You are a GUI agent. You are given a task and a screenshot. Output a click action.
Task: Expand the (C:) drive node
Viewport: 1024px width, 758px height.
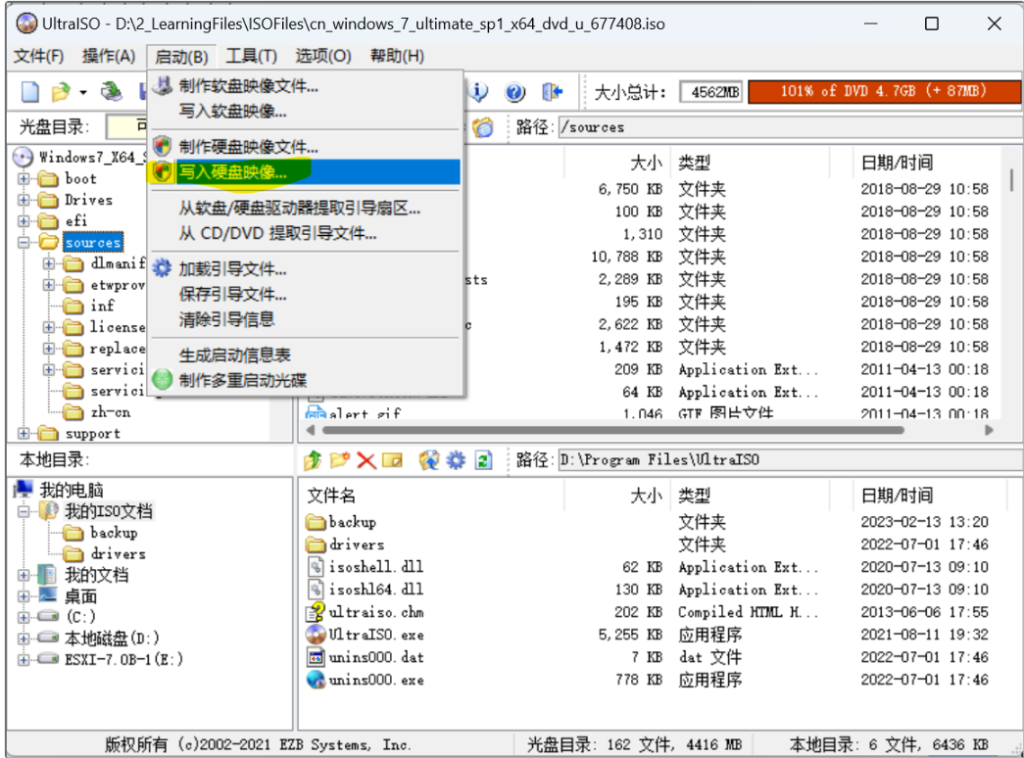coord(24,616)
